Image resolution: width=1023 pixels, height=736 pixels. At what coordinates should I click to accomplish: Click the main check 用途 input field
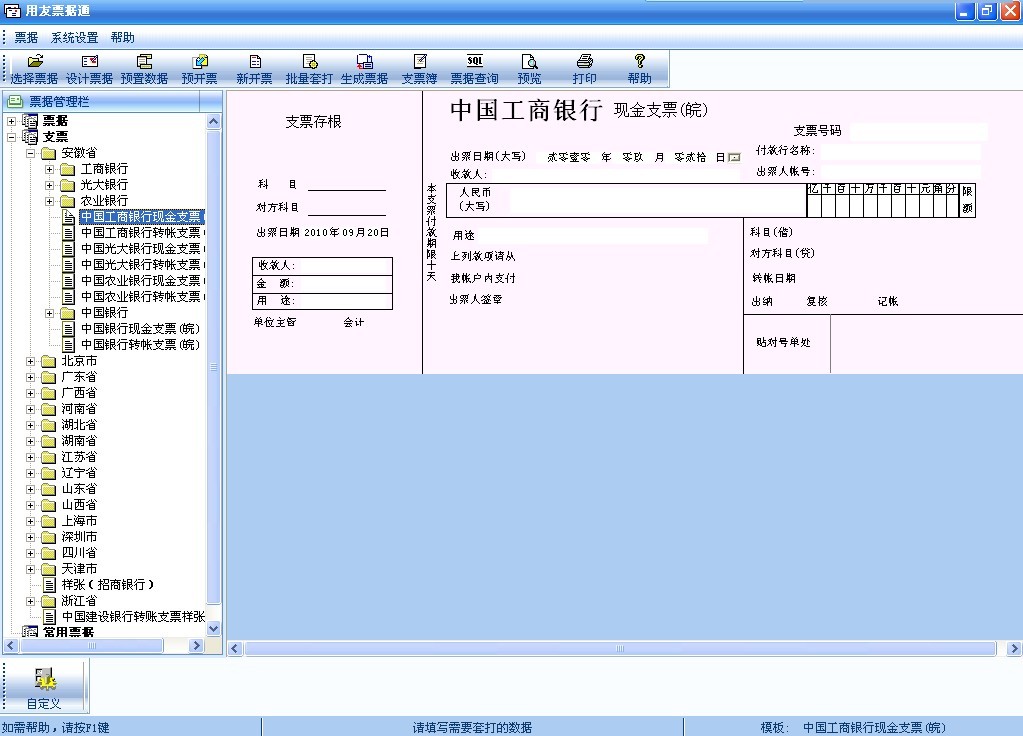coord(593,236)
